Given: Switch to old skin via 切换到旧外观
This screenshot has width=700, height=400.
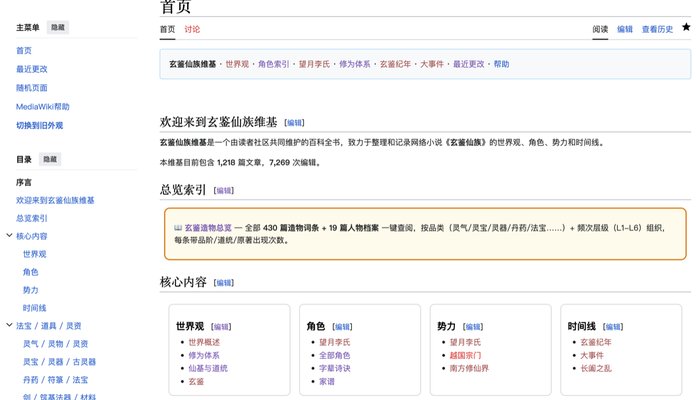Looking at the screenshot, I should click(x=39, y=125).
